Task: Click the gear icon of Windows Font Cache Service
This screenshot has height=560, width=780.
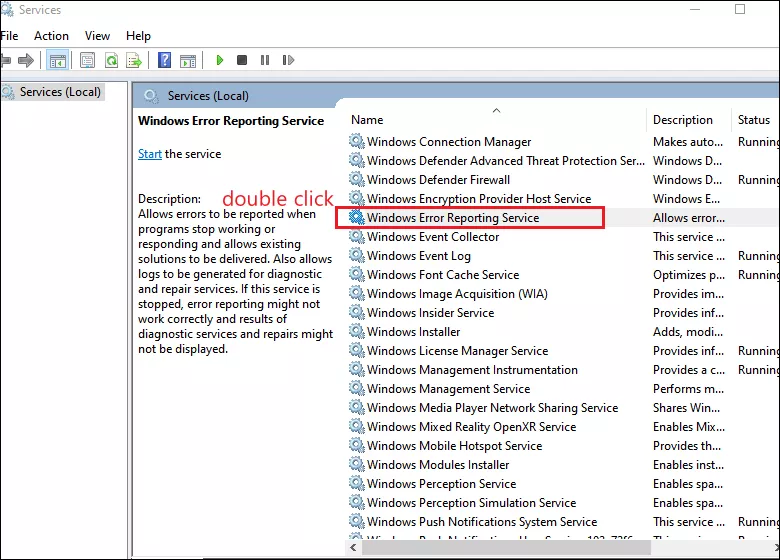Action: (356, 274)
